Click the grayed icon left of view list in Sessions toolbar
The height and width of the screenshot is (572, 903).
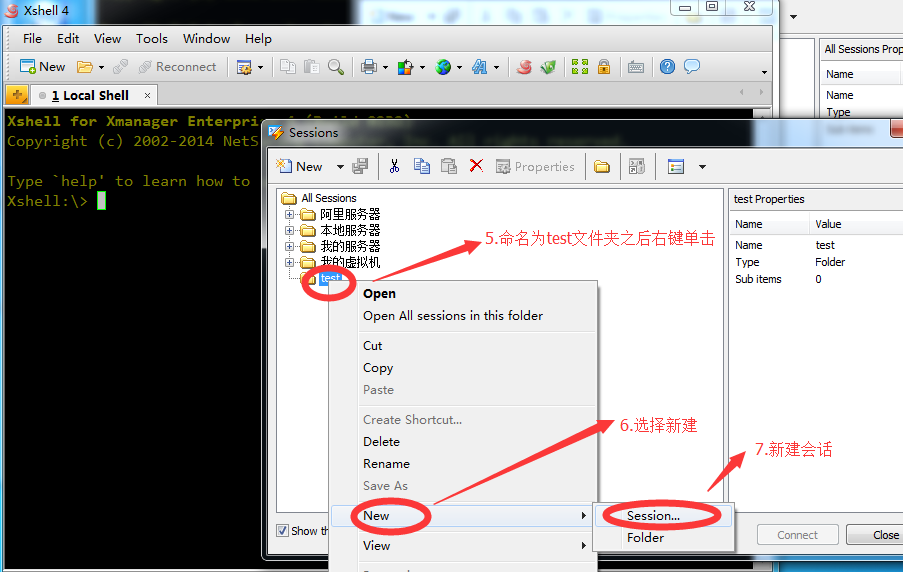point(637,167)
